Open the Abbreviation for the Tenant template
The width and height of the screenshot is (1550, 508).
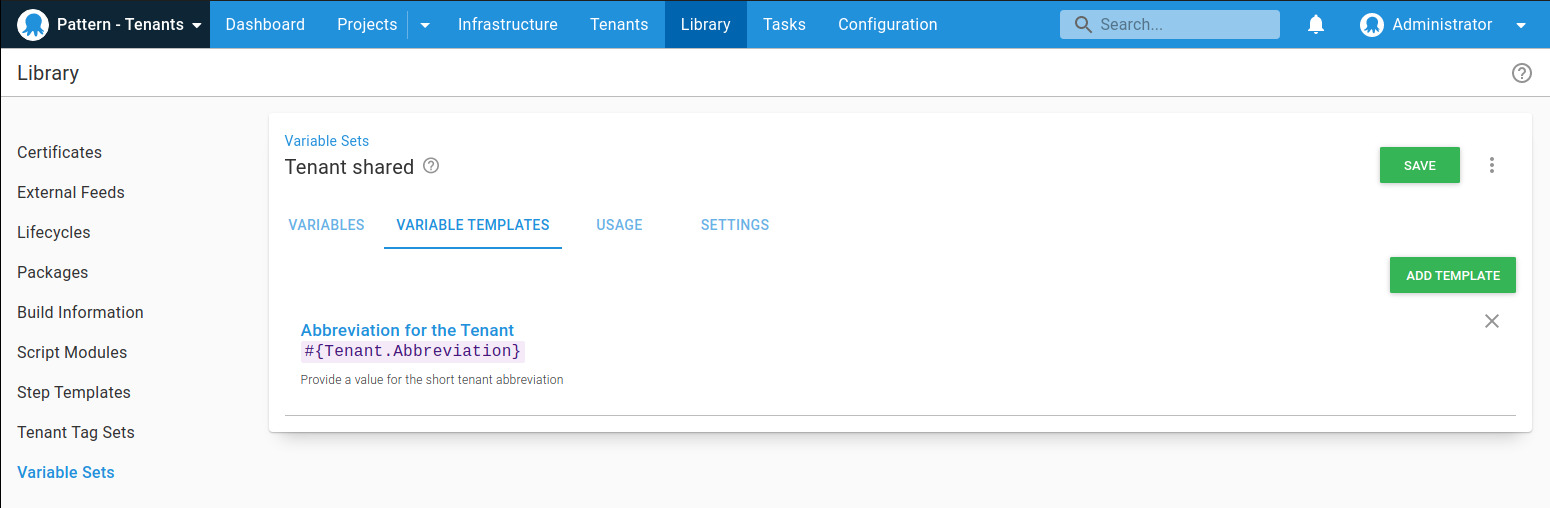click(x=407, y=330)
